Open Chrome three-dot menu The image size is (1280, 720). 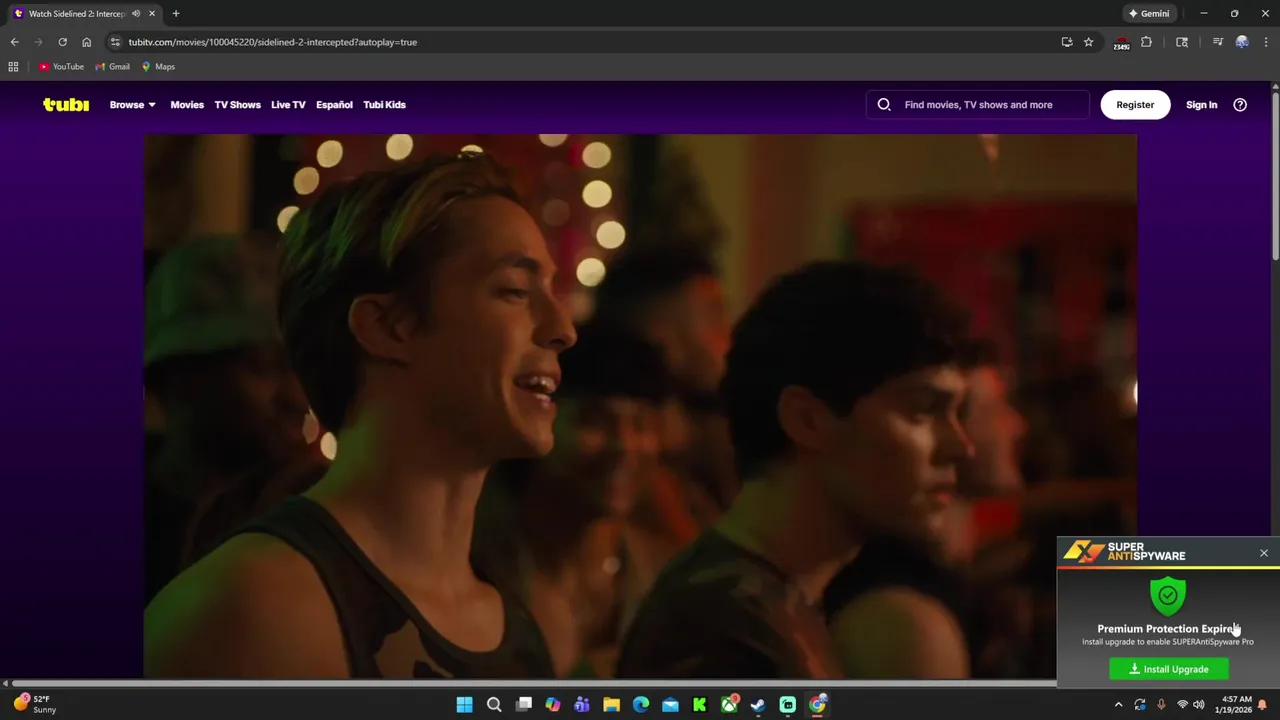click(x=1265, y=42)
